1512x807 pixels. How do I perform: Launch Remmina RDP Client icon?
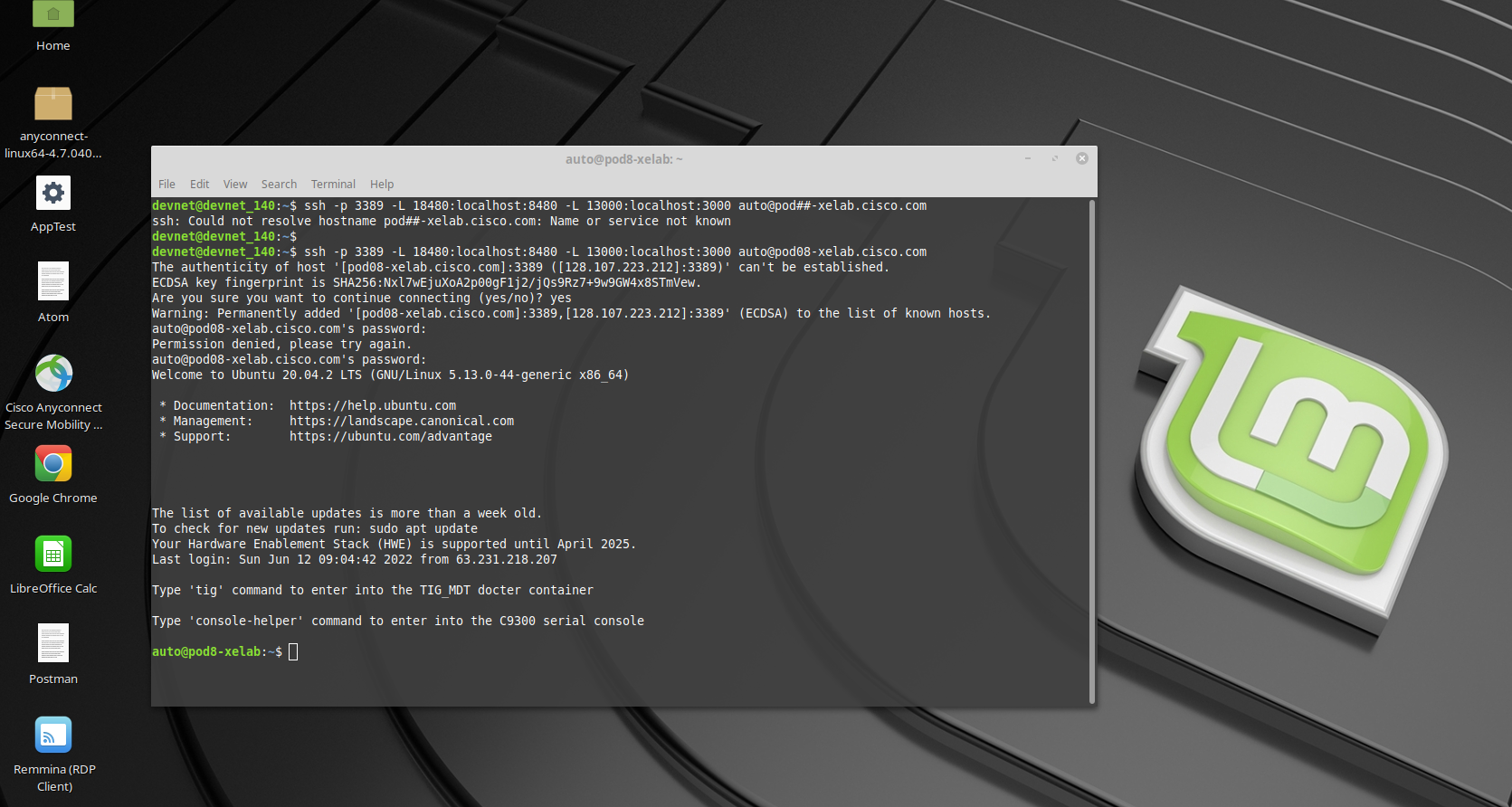pos(53,735)
